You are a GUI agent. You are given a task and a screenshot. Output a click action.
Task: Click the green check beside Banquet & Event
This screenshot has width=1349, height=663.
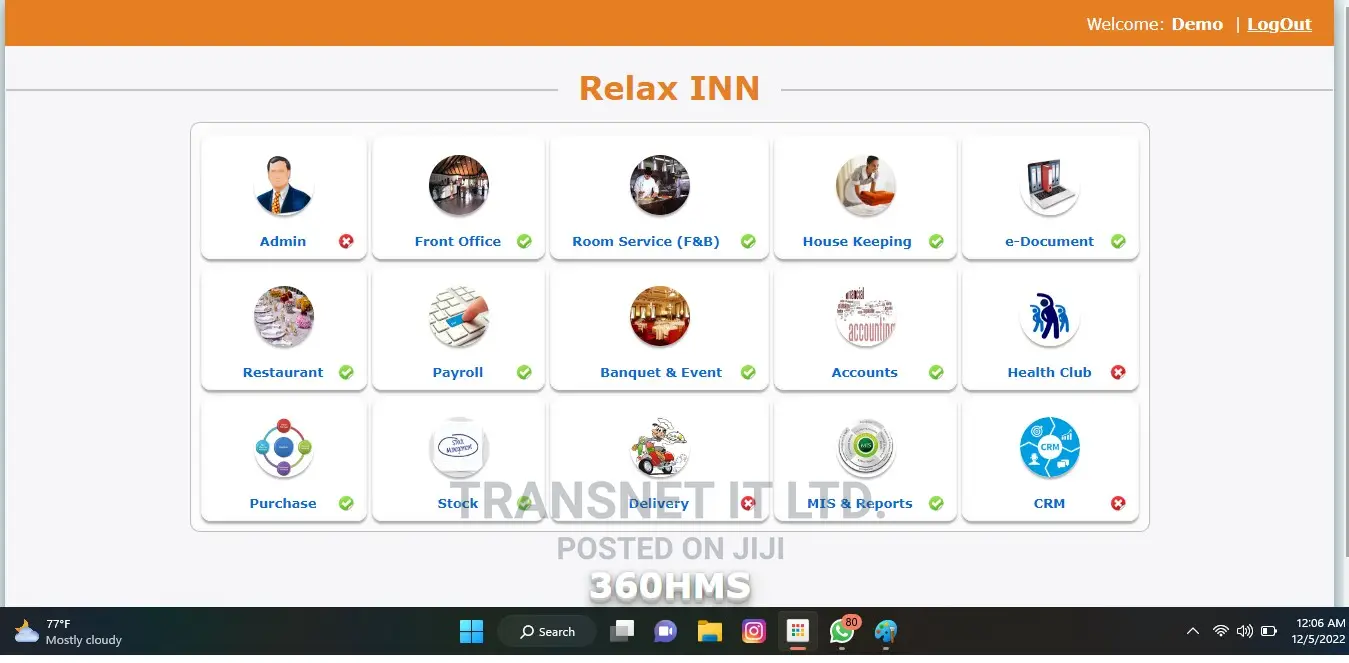748,372
